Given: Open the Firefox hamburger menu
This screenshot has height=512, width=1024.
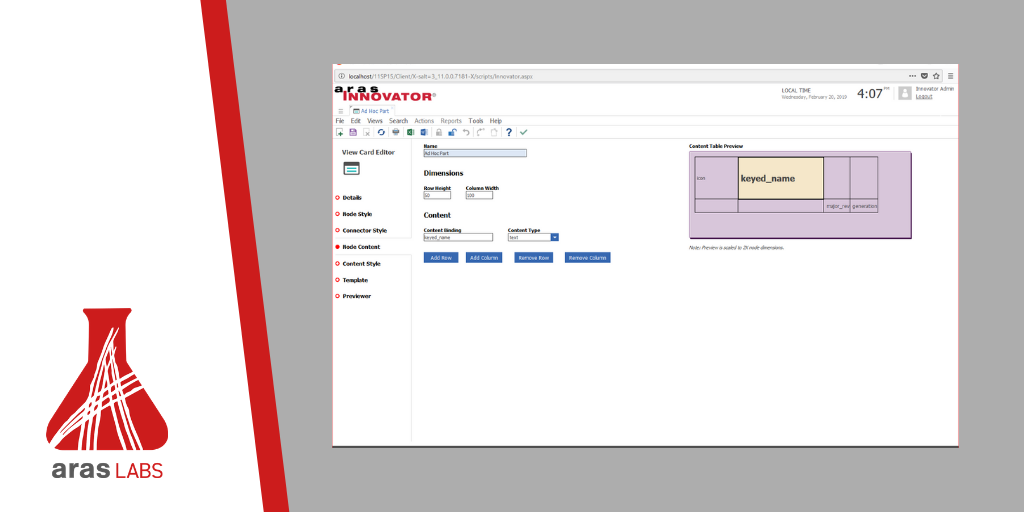Looking at the screenshot, I should coord(950,75).
